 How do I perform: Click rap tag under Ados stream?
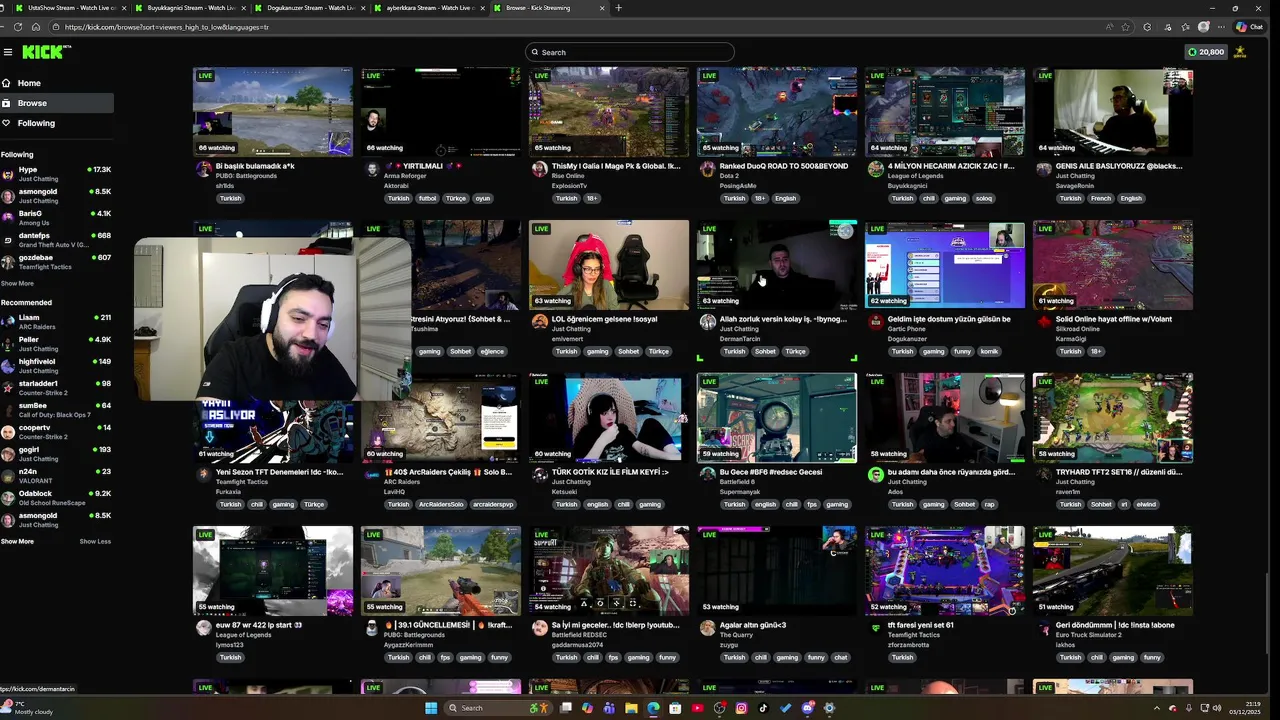pyautogui.click(x=989, y=504)
